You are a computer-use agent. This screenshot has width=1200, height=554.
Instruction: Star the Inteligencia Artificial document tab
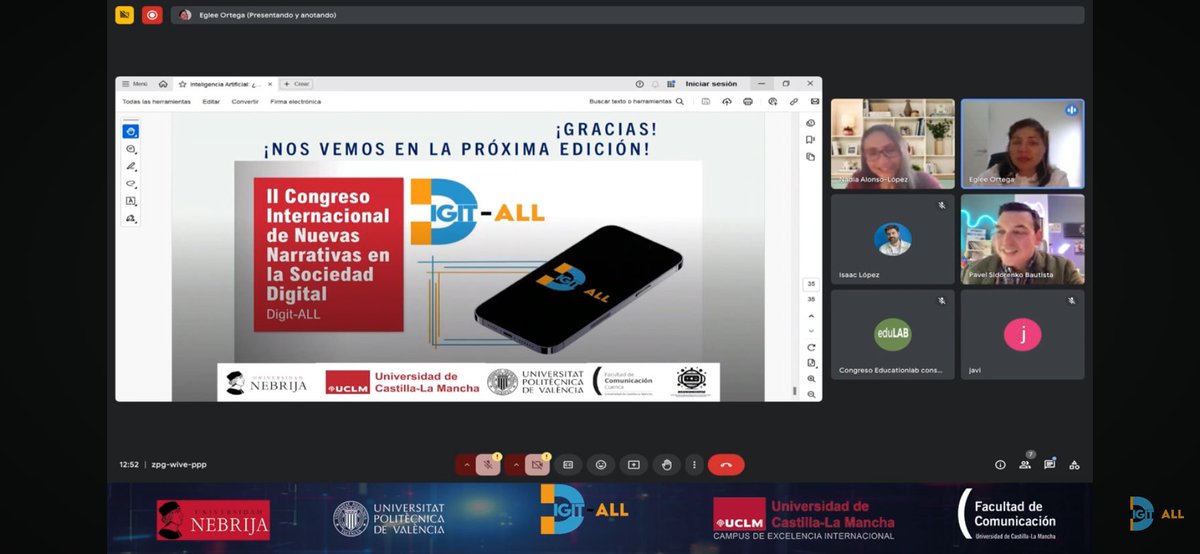point(182,84)
